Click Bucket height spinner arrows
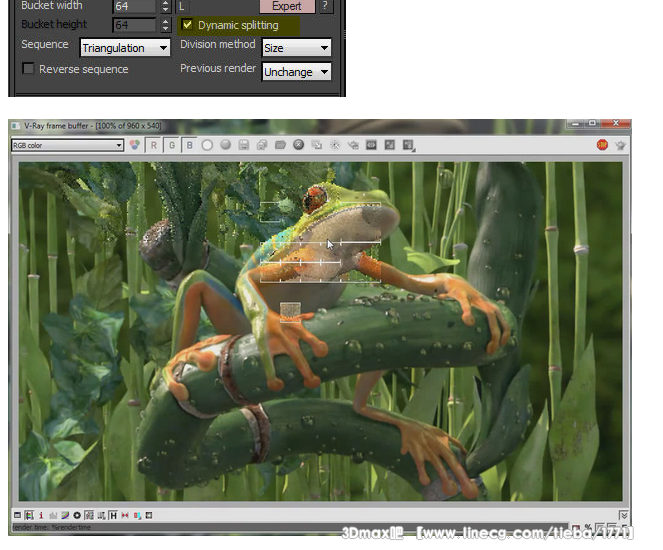Screen dimensions: 663x550 coord(166,25)
